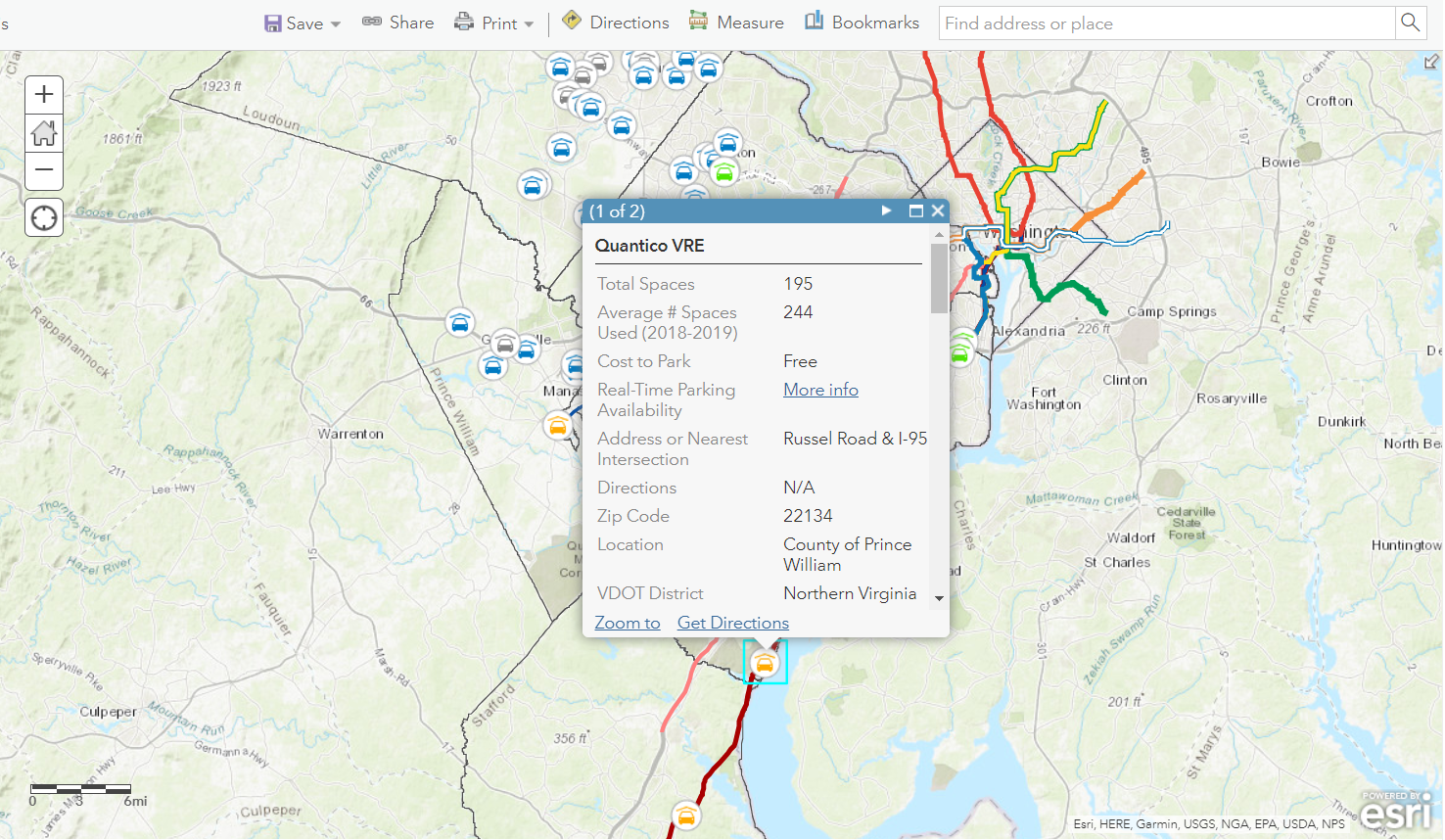Dock the Quantico VRE popup
Screen dimensions: 1445x840
[916, 210]
